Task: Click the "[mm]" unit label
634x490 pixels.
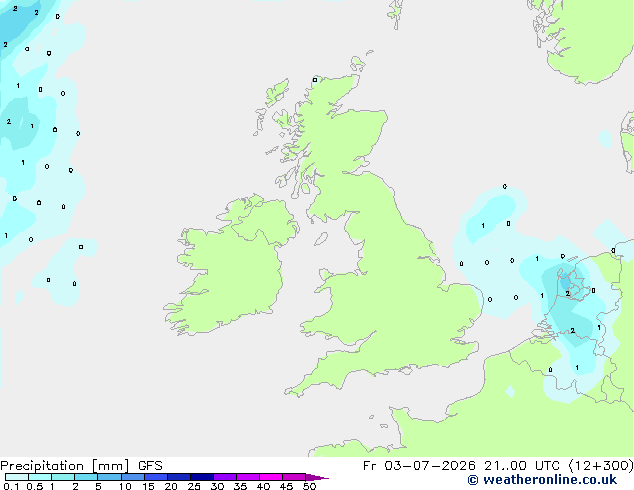Action: (x=111, y=466)
